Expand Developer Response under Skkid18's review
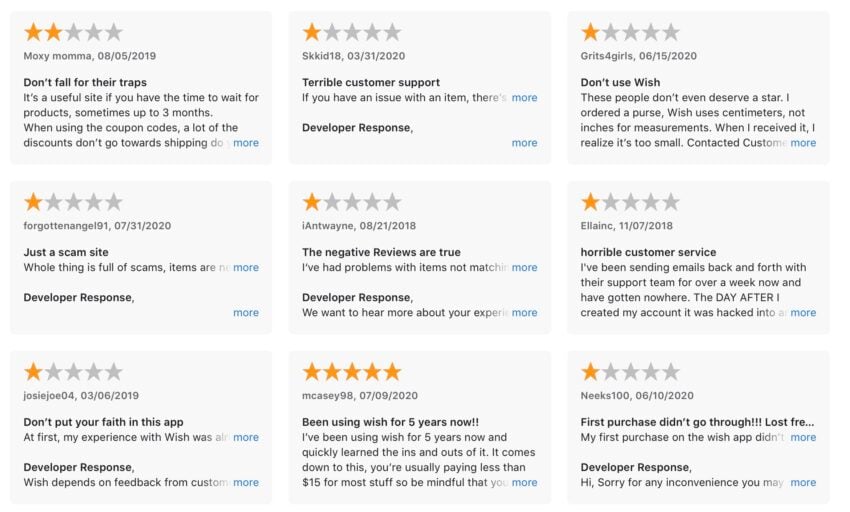 [x=524, y=143]
